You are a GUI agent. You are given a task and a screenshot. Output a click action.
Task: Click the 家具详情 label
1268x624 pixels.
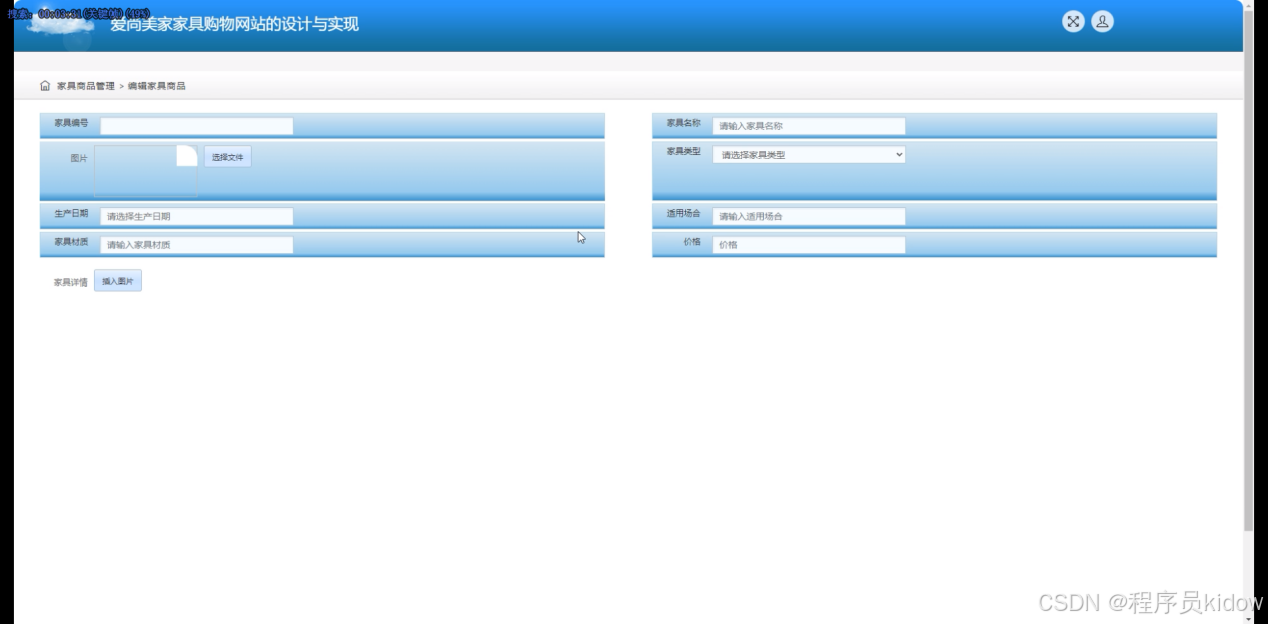pyautogui.click(x=70, y=283)
